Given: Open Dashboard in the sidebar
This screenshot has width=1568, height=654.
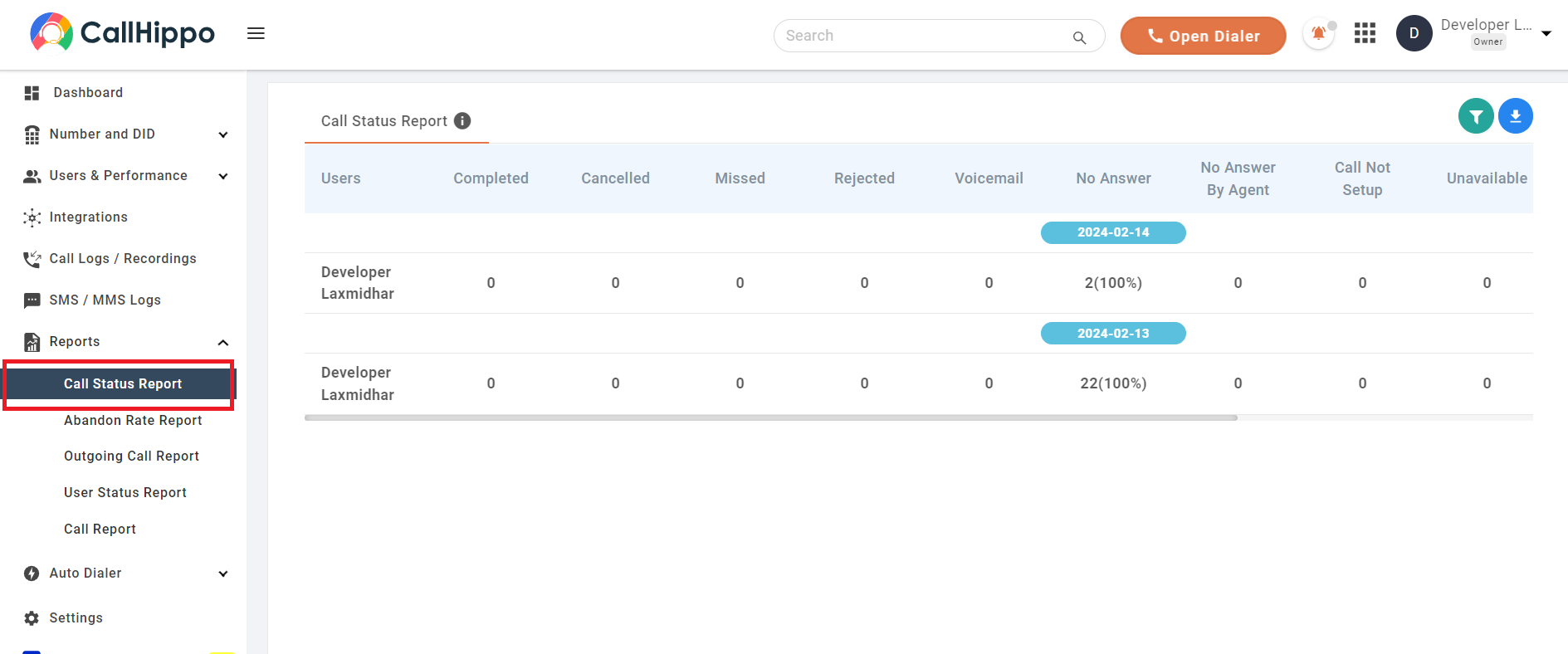Looking at the screenshot, I should pos(88,93).
